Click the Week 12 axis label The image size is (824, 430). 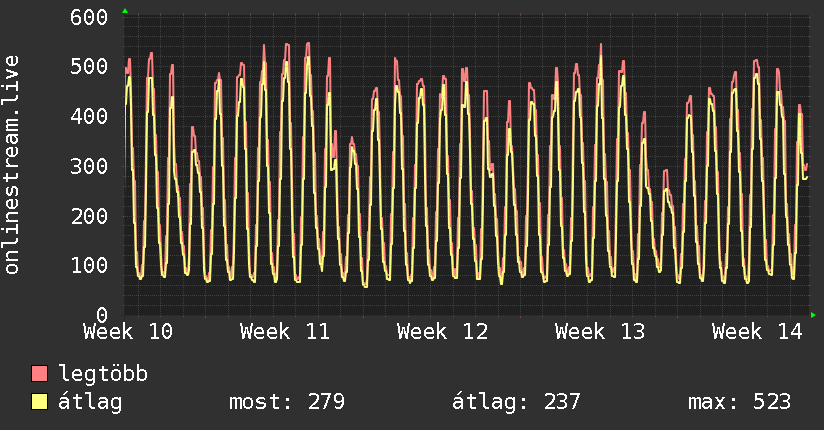442,332
